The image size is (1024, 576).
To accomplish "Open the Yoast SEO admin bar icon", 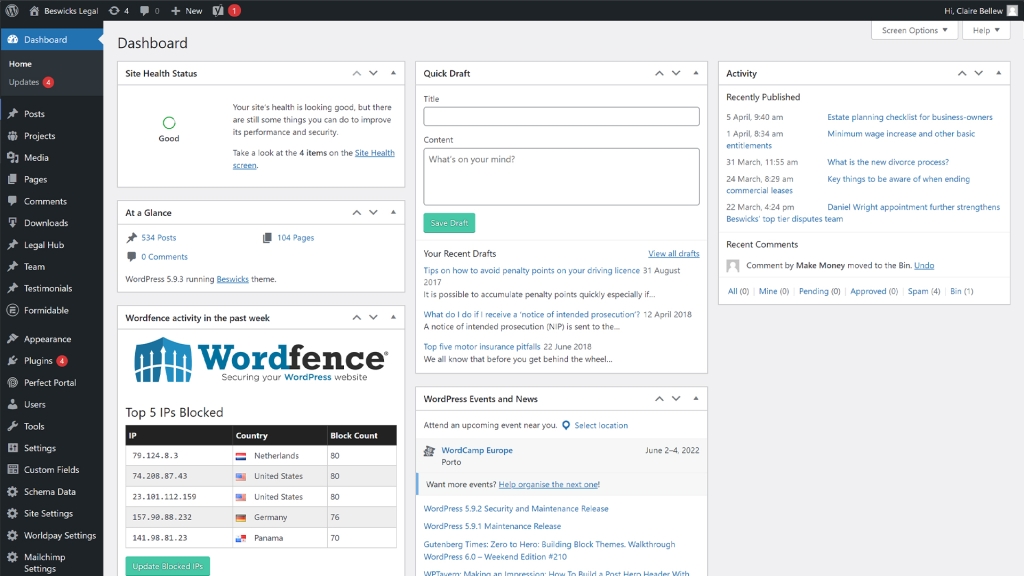I will point(218,10).
